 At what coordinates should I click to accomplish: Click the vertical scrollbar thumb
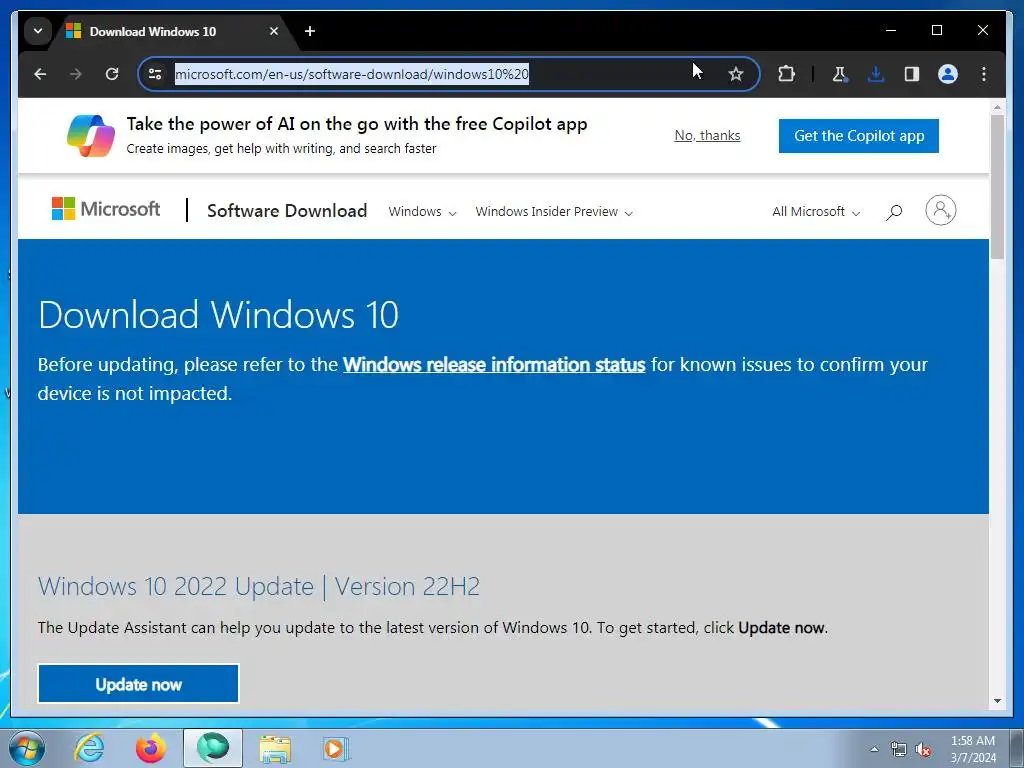pos(997,187)
